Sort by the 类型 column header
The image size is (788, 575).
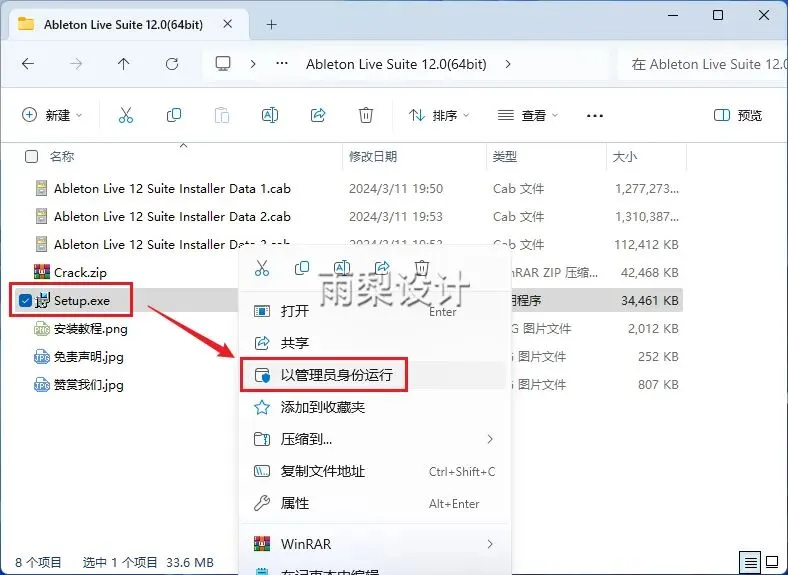pos(505,156)
